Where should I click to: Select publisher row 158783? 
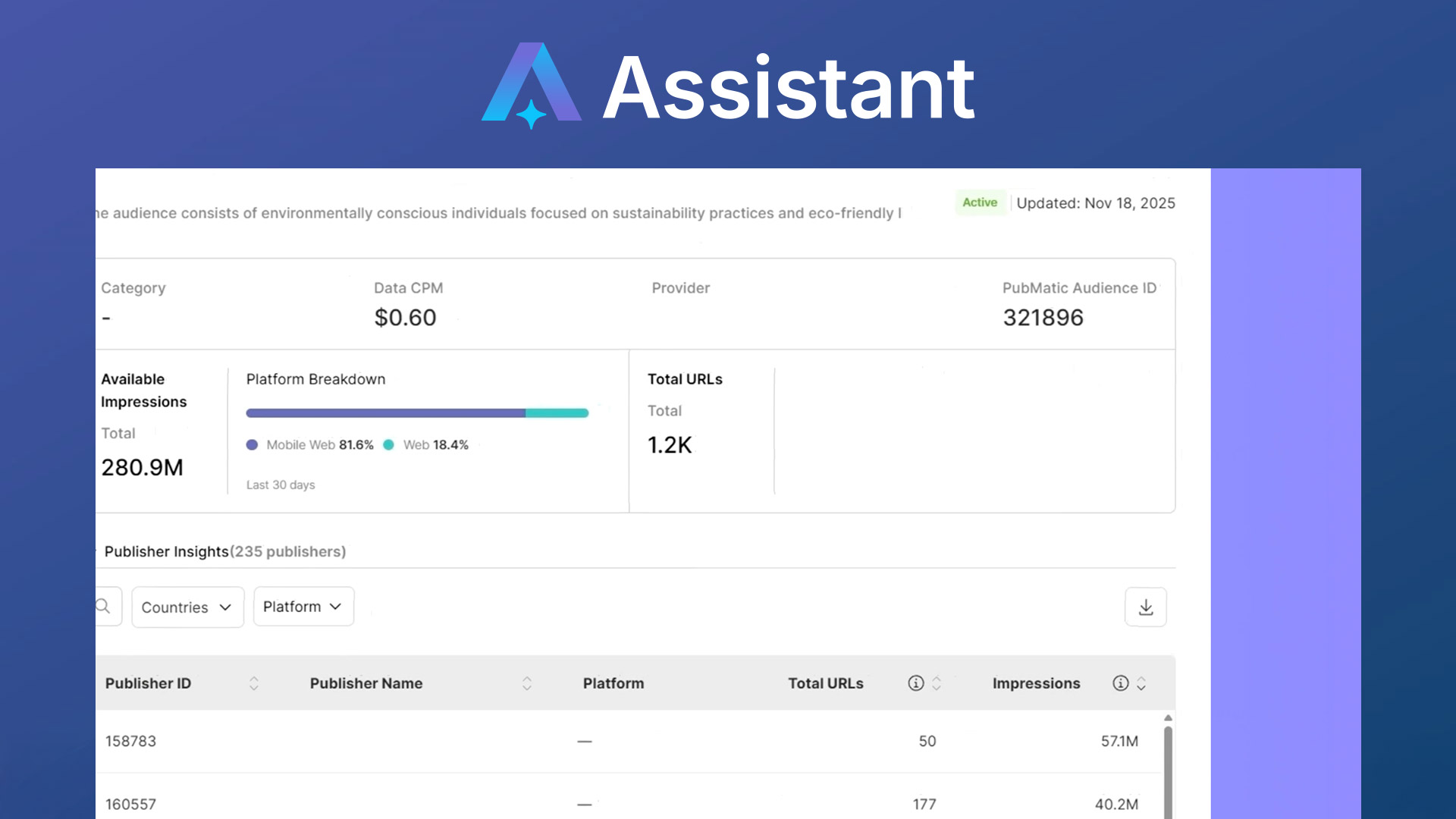tap(130, 741)
